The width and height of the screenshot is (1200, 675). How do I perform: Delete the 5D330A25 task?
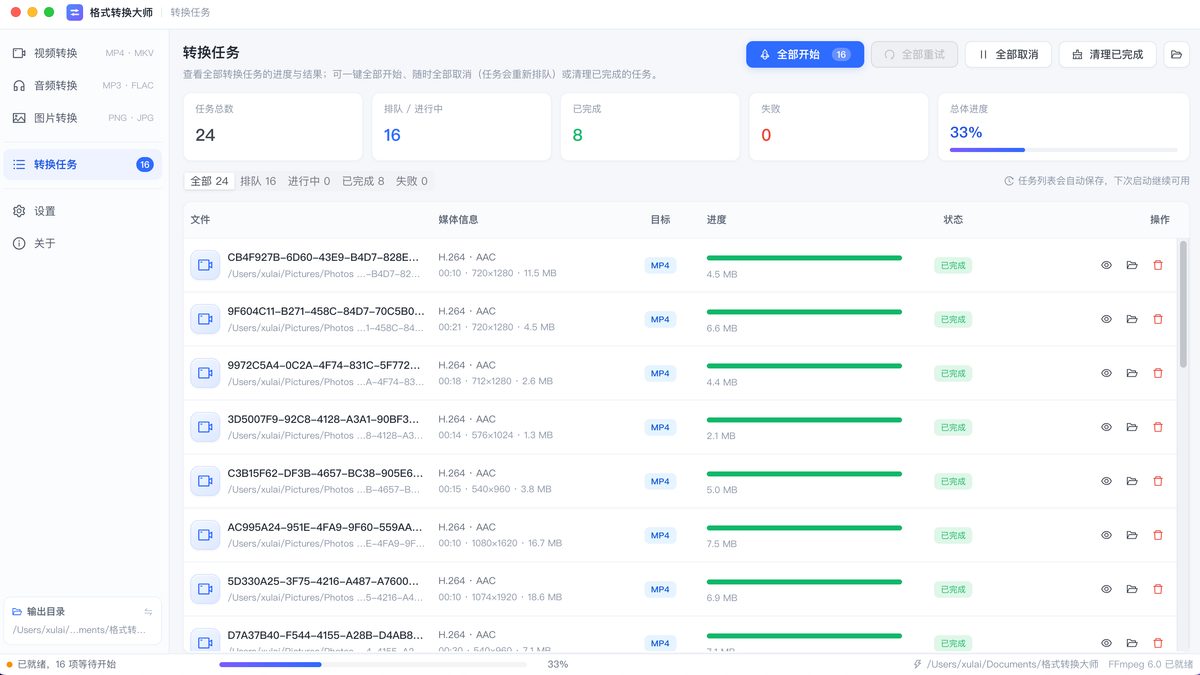(1158, 589)
